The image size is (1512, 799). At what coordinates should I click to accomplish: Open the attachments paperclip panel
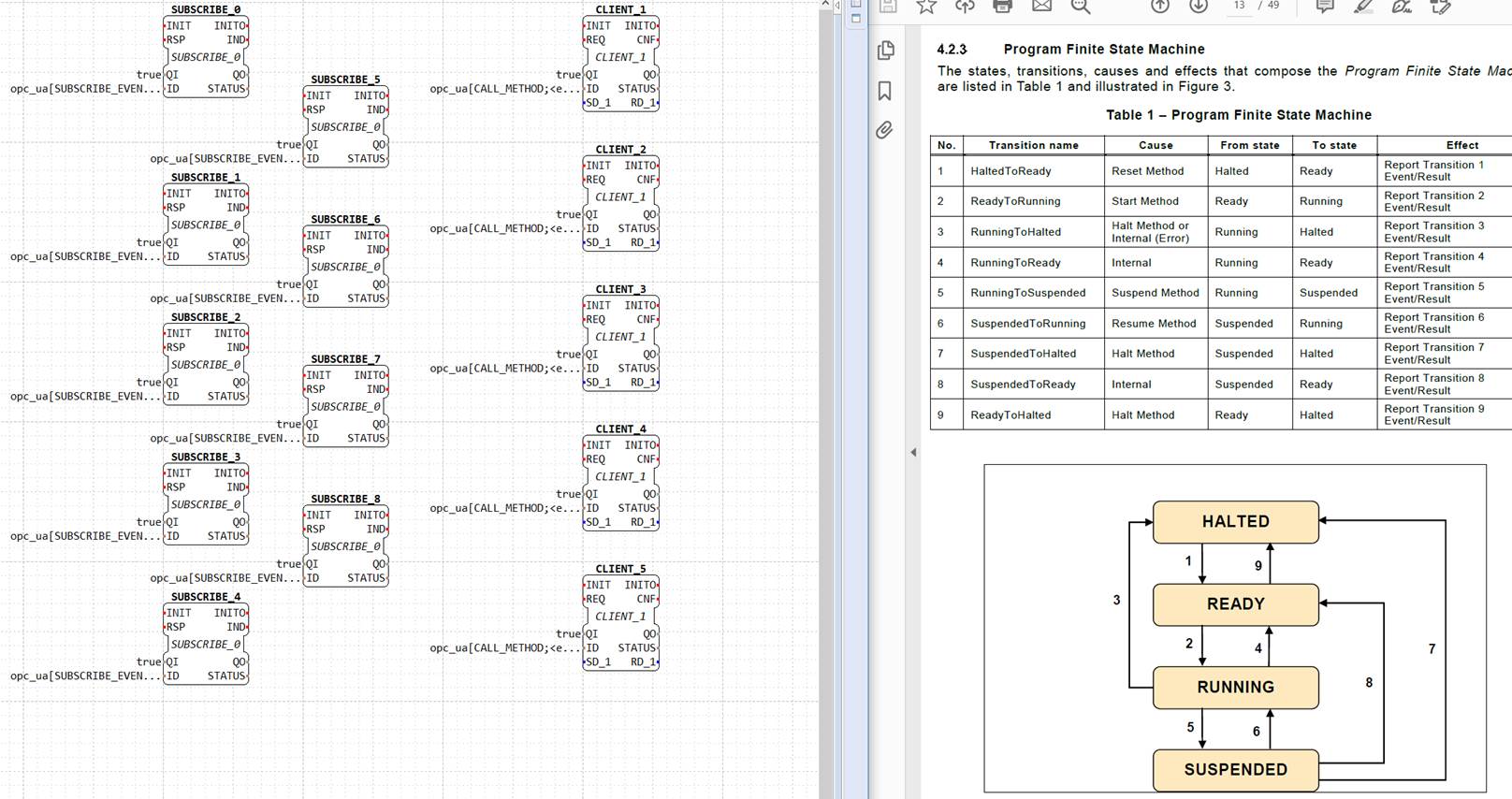884,130
